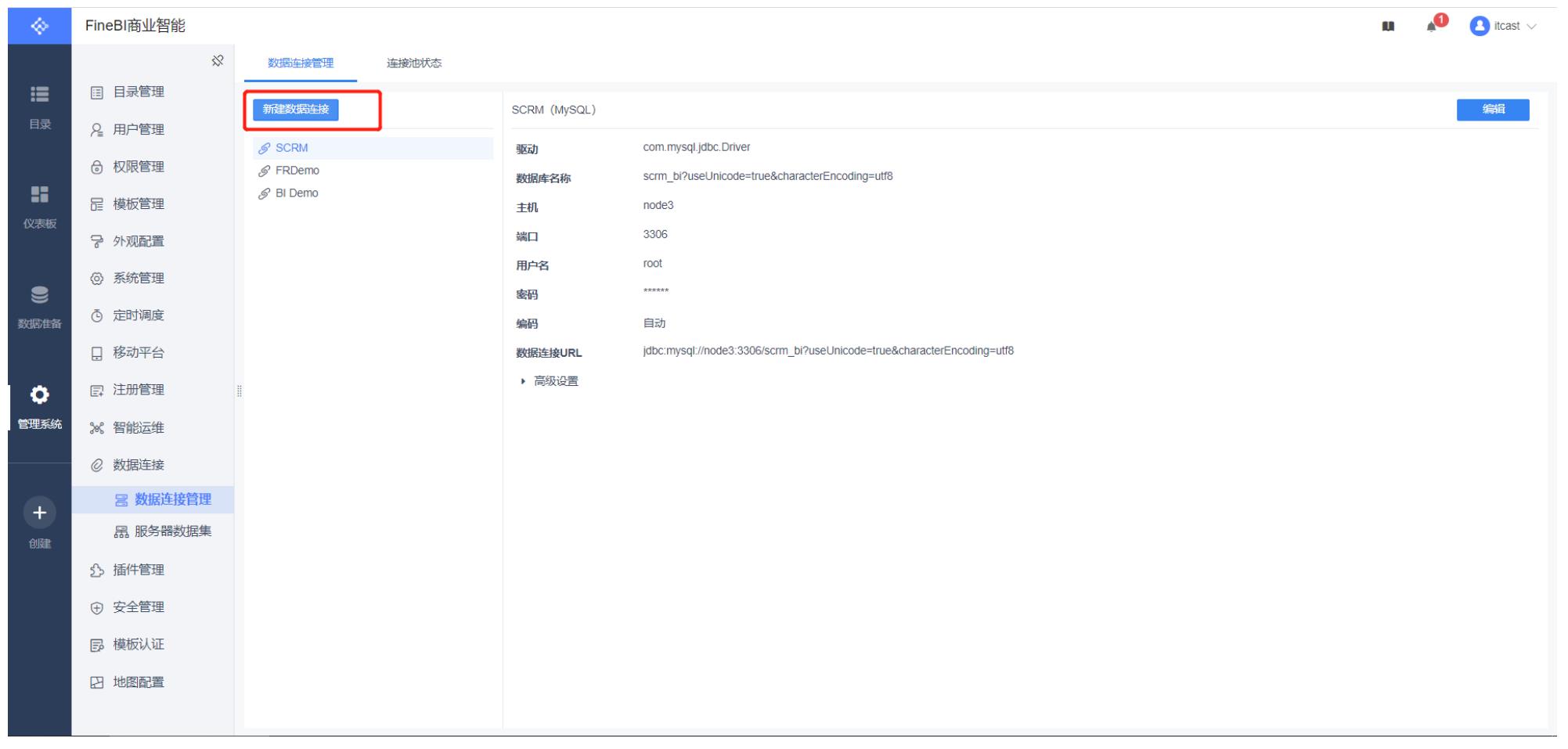Open the 目录 sidebar icon
The height and width of the screenshot is (749, 1568).
tap(39, 95)
